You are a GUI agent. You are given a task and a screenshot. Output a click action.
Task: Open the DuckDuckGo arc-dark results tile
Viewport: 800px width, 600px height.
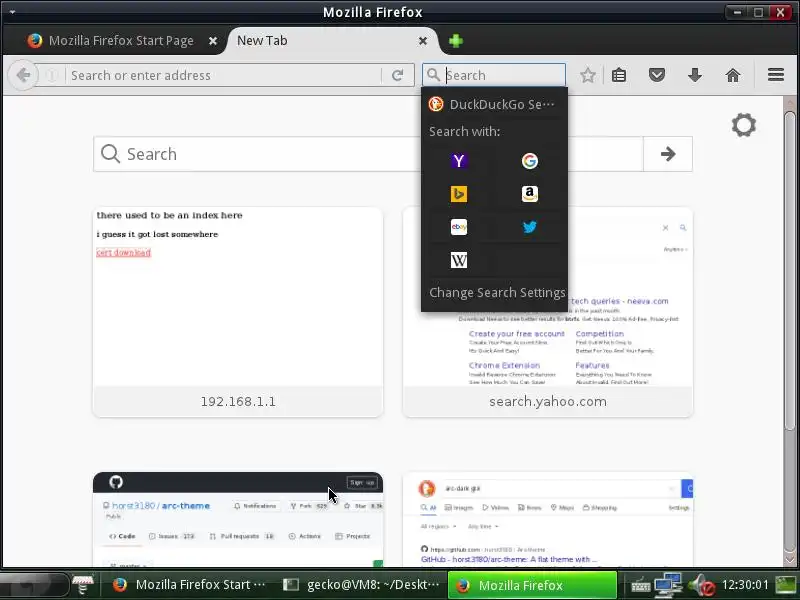548,519
